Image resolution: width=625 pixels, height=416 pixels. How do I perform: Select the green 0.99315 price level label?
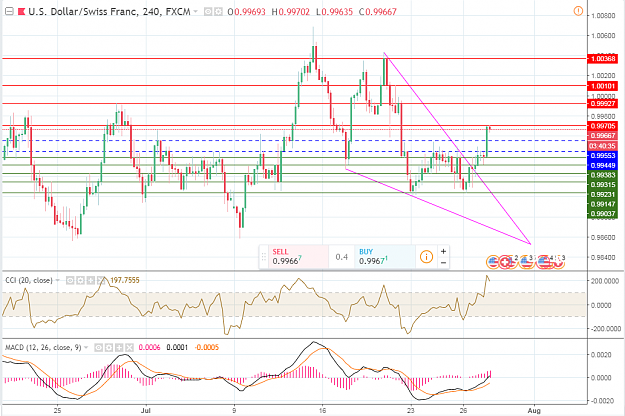[x=603, y=185]
